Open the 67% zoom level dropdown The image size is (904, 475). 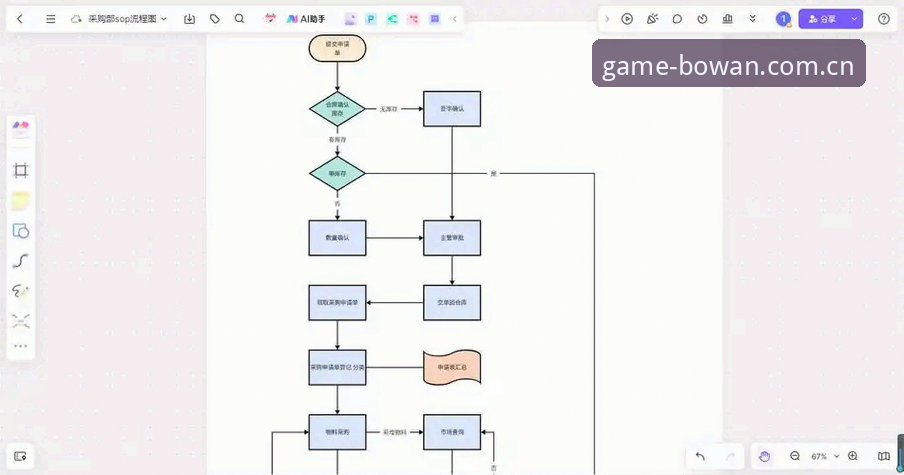tap(824, 456)
